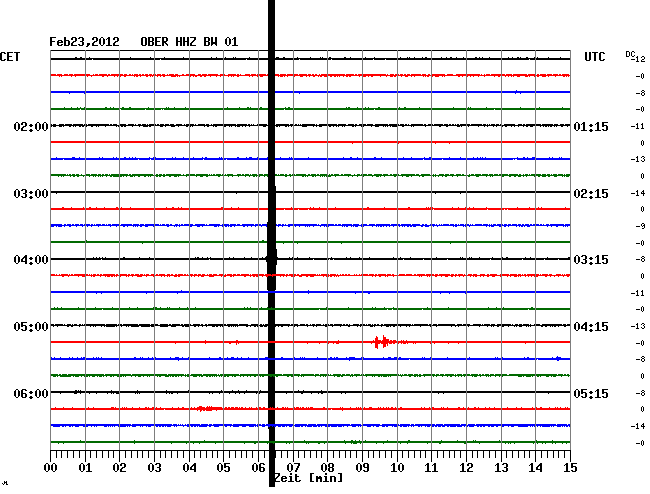The image size is (650, 494).
Task: Click the "DC" column header
Action: click(x=630, y=54)
